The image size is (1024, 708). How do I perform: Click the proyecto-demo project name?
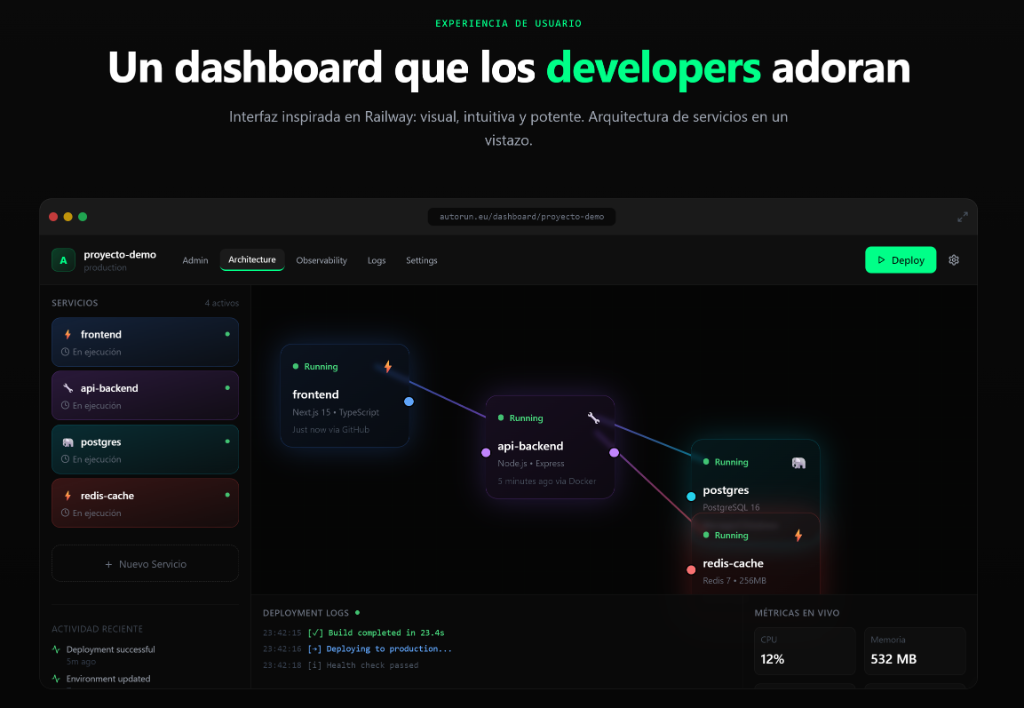coord(120,255)
